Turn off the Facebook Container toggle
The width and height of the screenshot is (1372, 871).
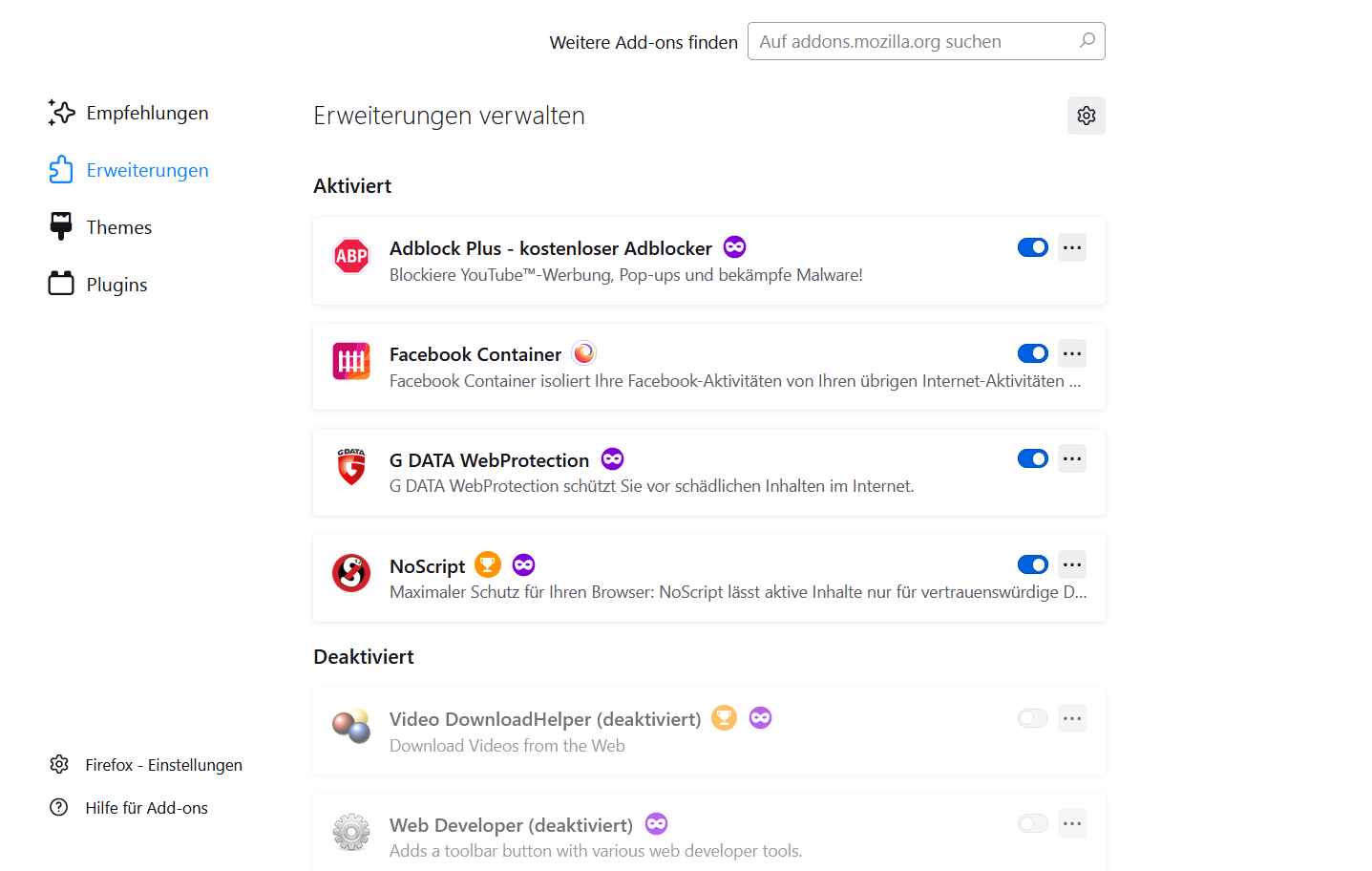coord(1032,353)
